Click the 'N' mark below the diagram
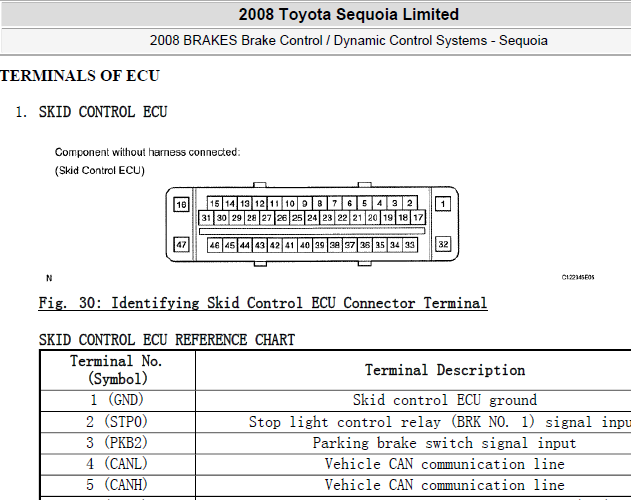Viewport: 631px width, 500px height. point(49,278)
